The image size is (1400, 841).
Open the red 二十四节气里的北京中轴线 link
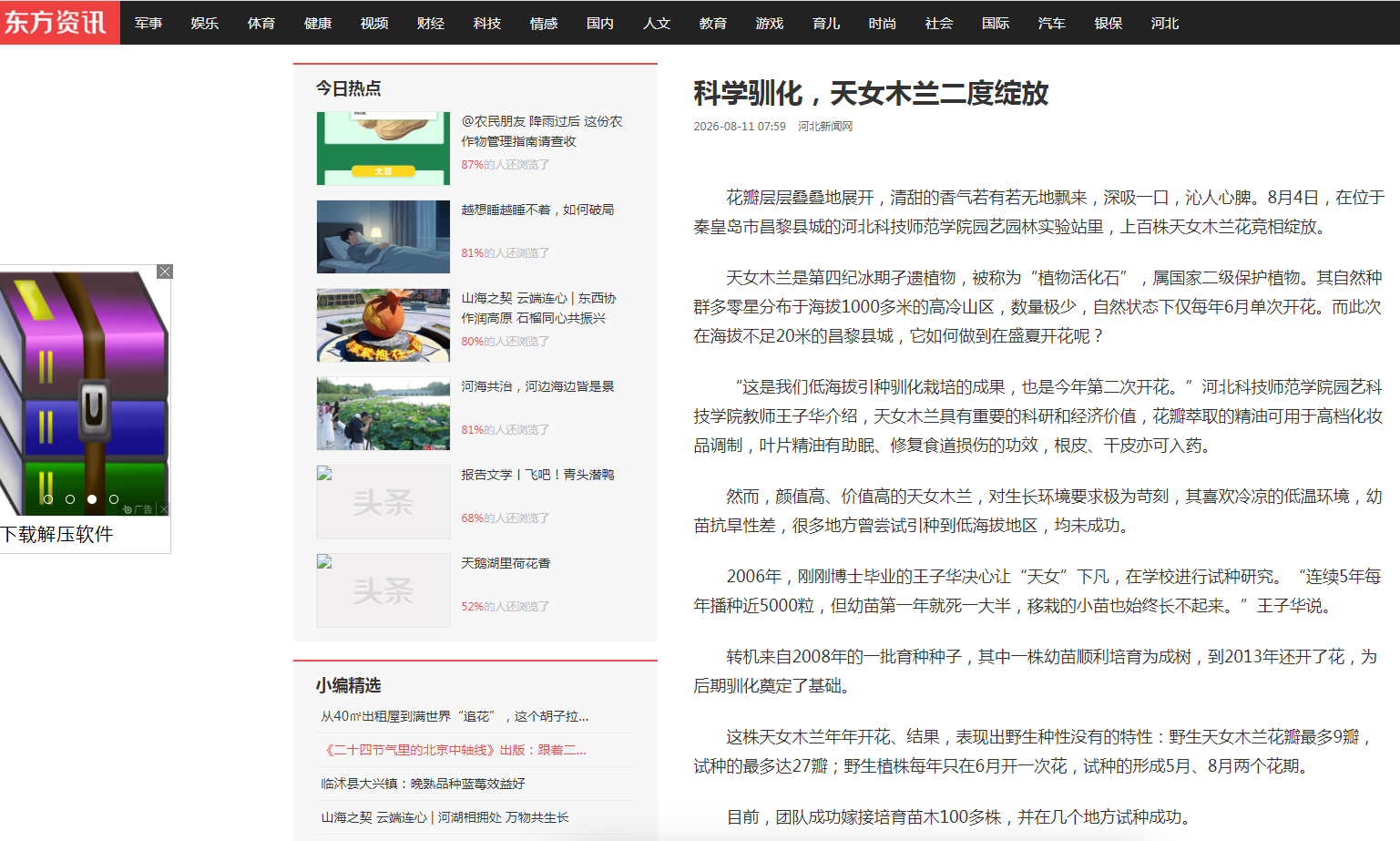454,750
